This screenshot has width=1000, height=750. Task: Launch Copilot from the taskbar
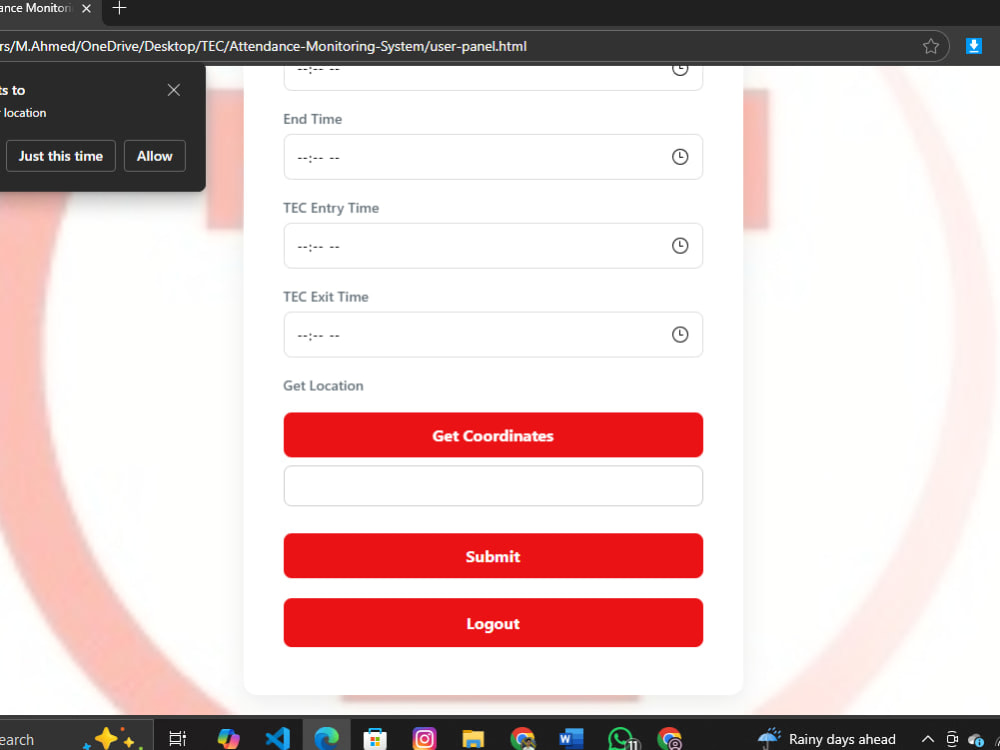click(x=228, y=739)
